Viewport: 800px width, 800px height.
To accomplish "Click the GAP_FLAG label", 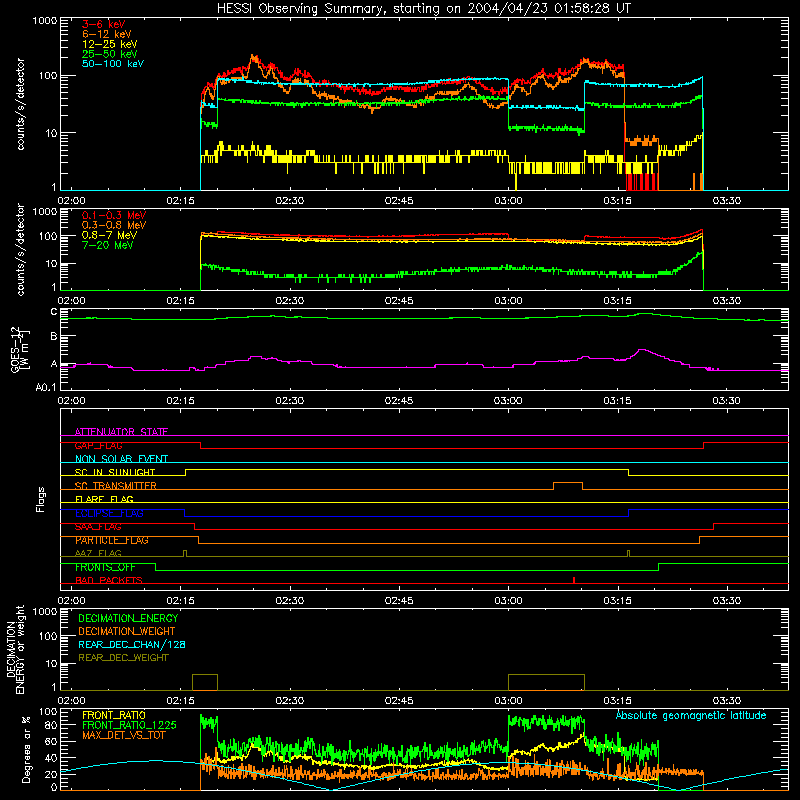I will point(98,445).
